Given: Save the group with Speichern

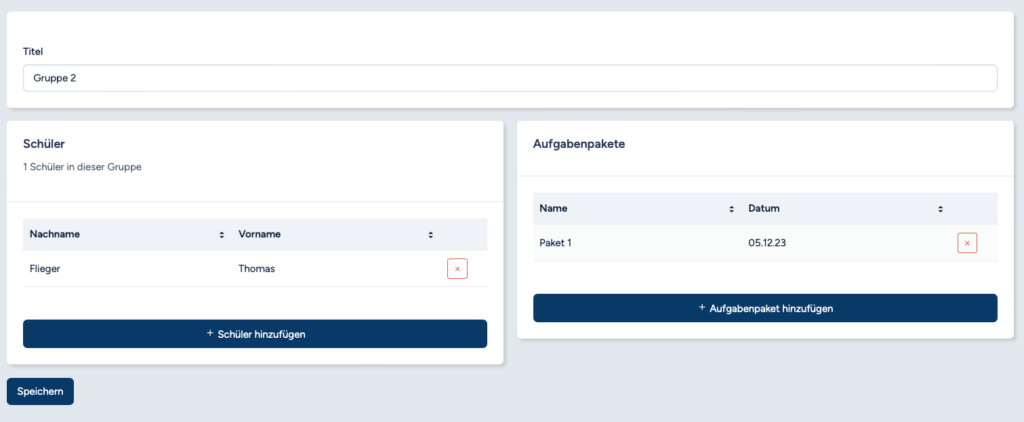Looking at the screenshot, I should pos(40,391).
